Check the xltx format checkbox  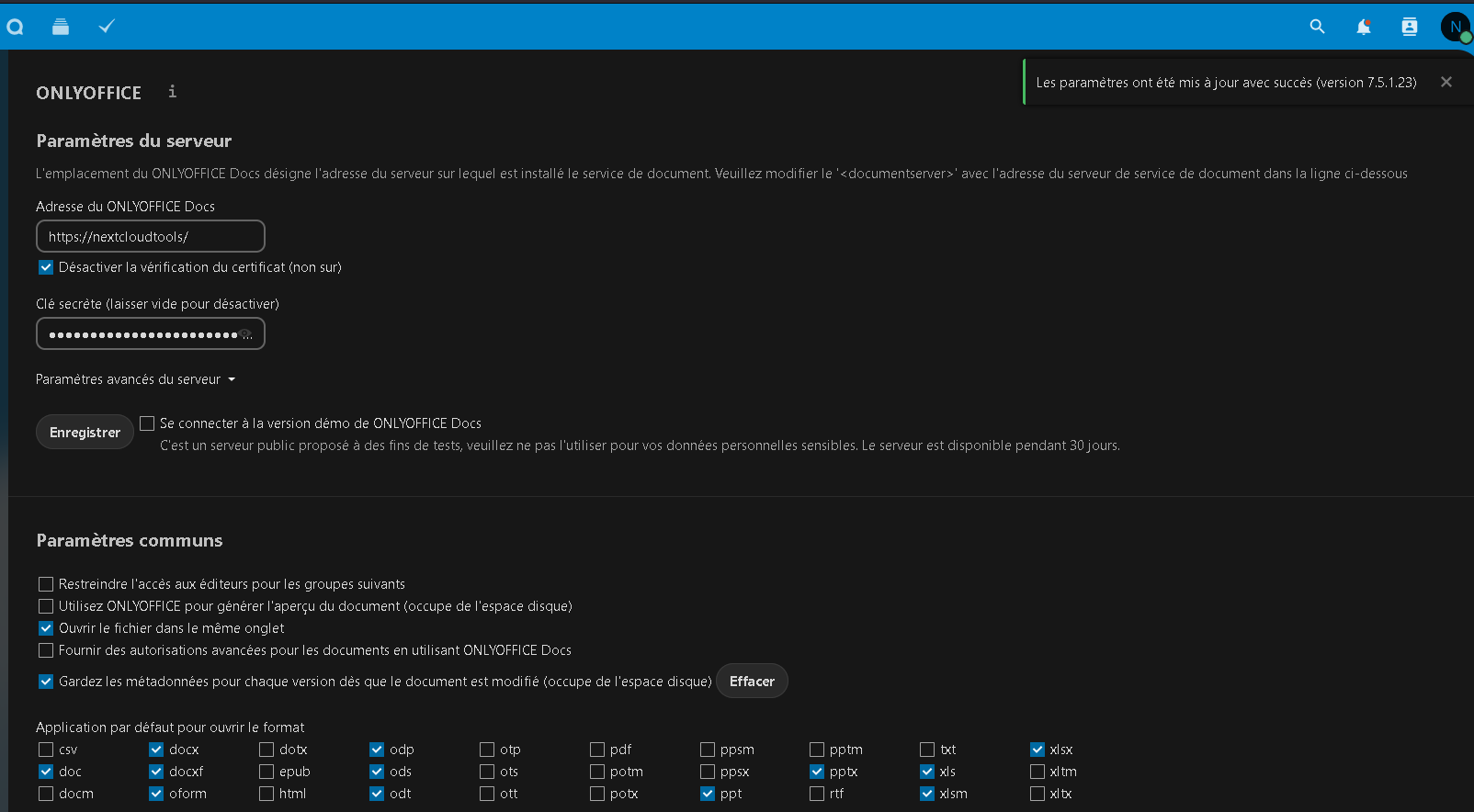[x=1037, y=794]
